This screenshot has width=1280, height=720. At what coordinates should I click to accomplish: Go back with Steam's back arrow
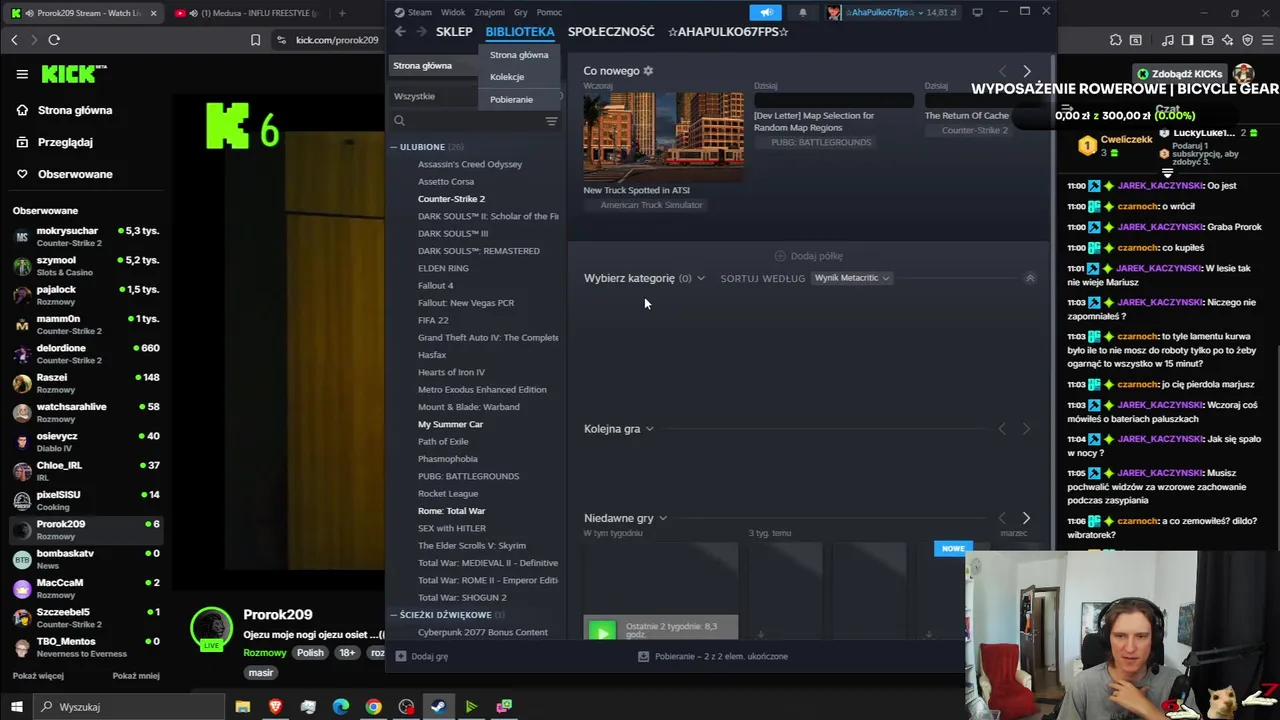point(400,32)
